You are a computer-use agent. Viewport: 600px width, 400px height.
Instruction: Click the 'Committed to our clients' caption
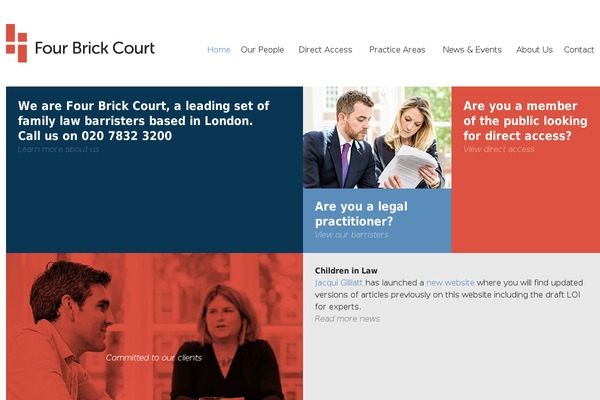point(154,358)
